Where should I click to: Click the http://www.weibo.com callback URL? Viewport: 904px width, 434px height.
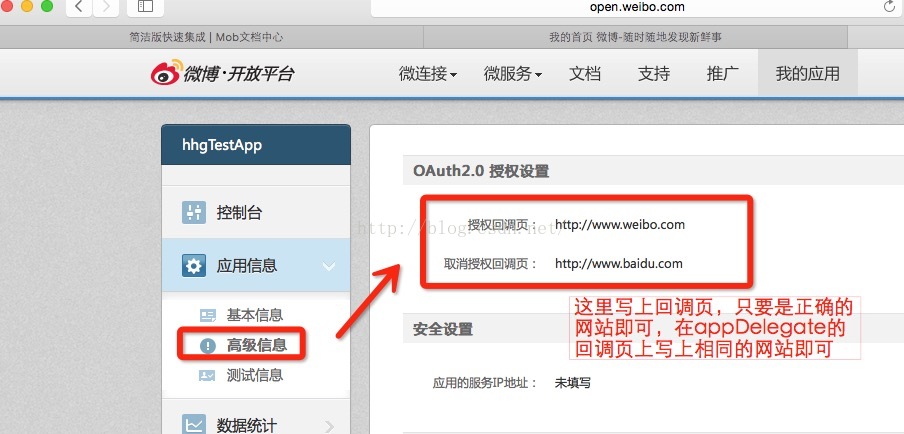pyautogui.click(x=620, y=225)
